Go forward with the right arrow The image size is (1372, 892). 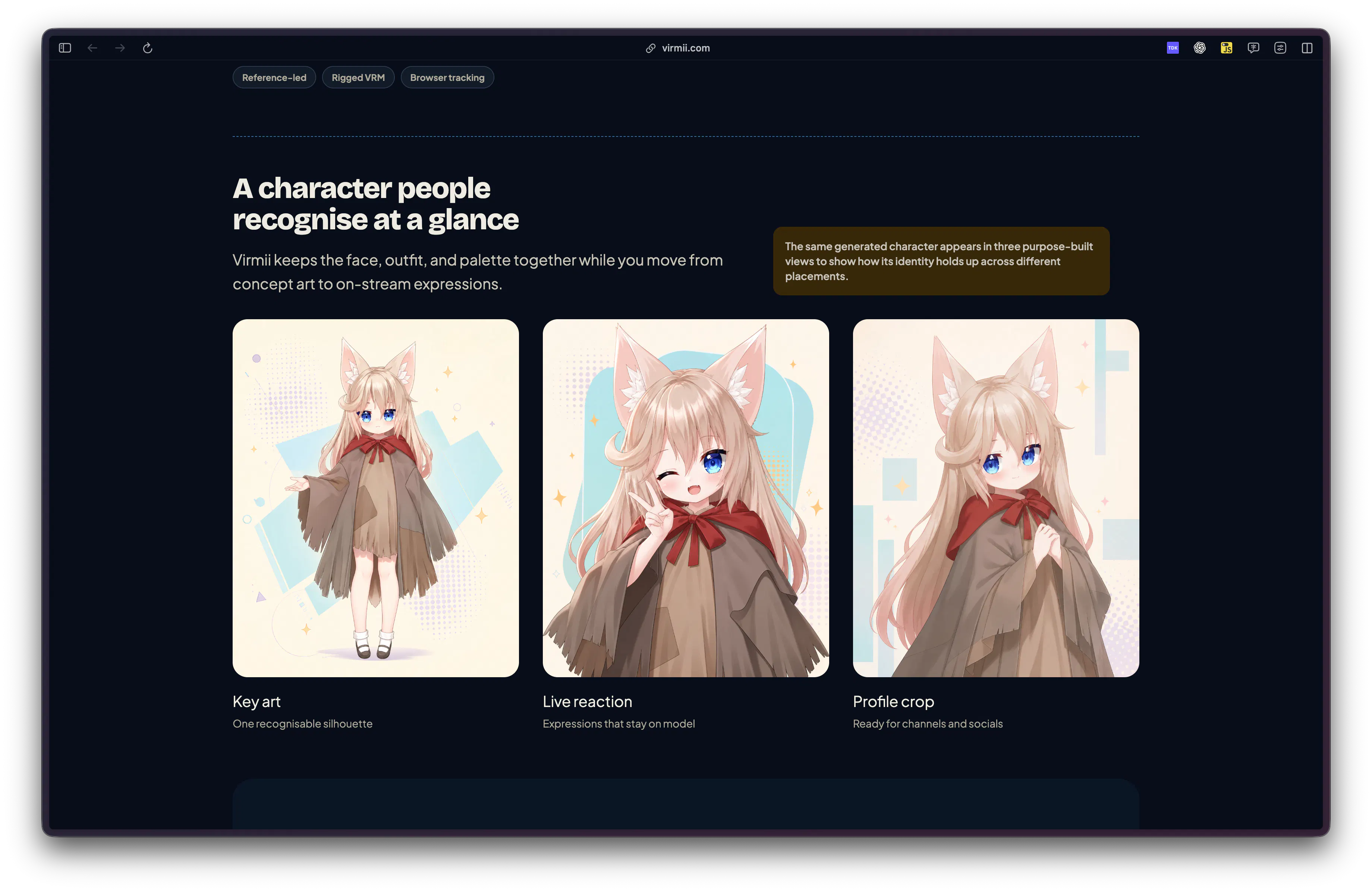tap(120, 48)
